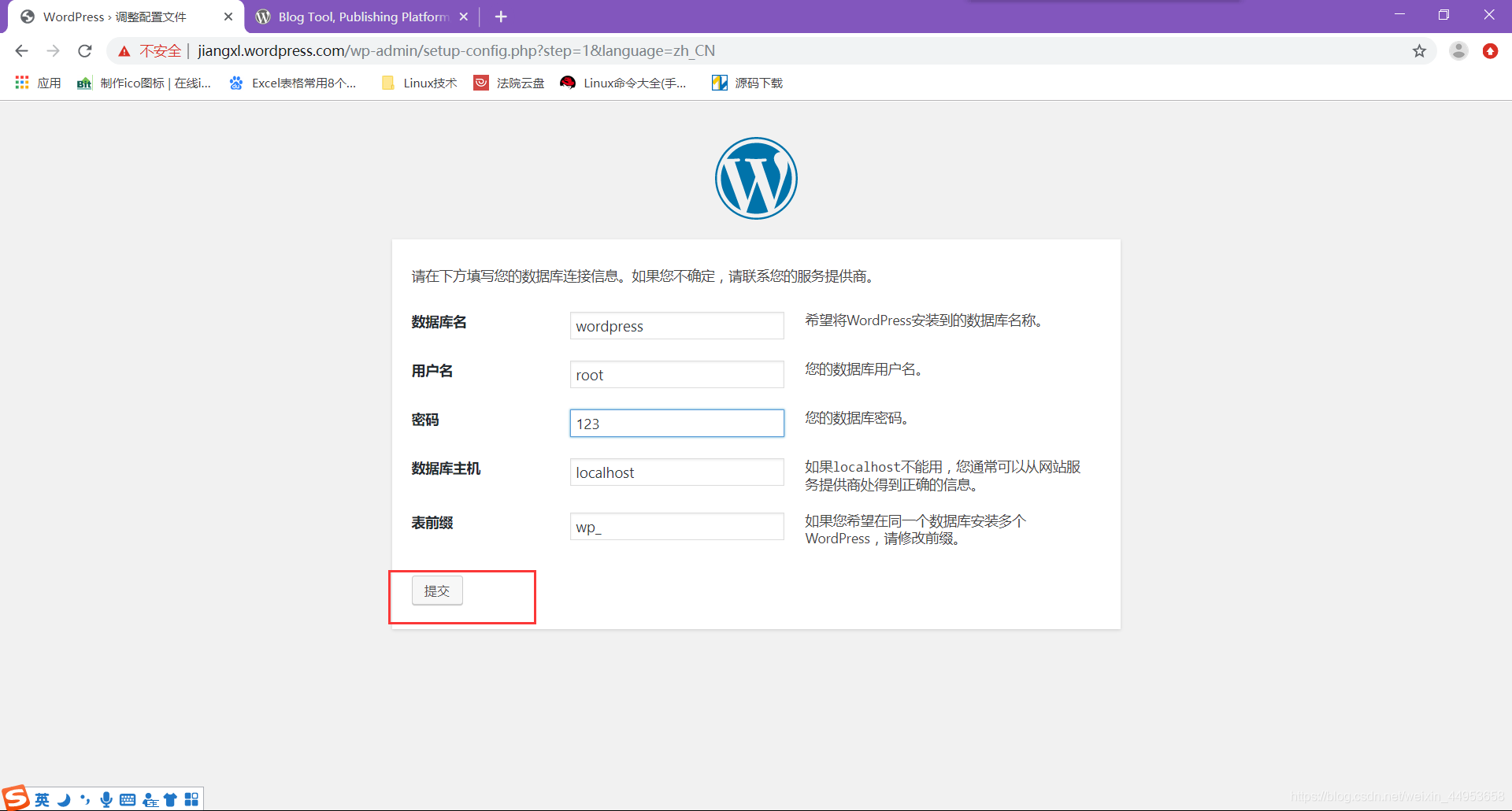Click the browser forward arrow
1512x811 pixels.
click(x=53, y=51)
